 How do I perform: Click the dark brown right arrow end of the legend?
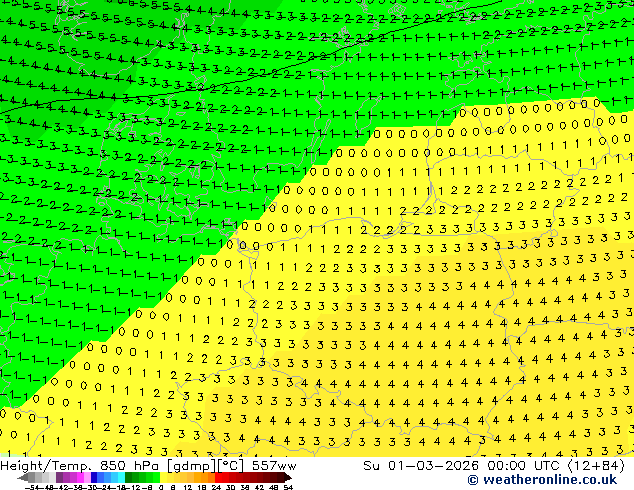tap(288, 478)
